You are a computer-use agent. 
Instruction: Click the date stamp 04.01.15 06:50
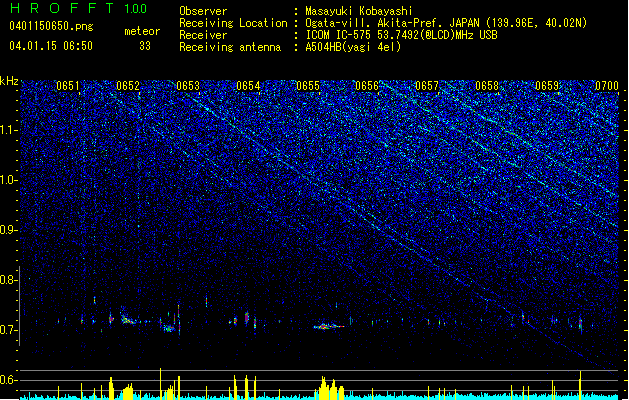pyautogui.click(x=51, y=46)
